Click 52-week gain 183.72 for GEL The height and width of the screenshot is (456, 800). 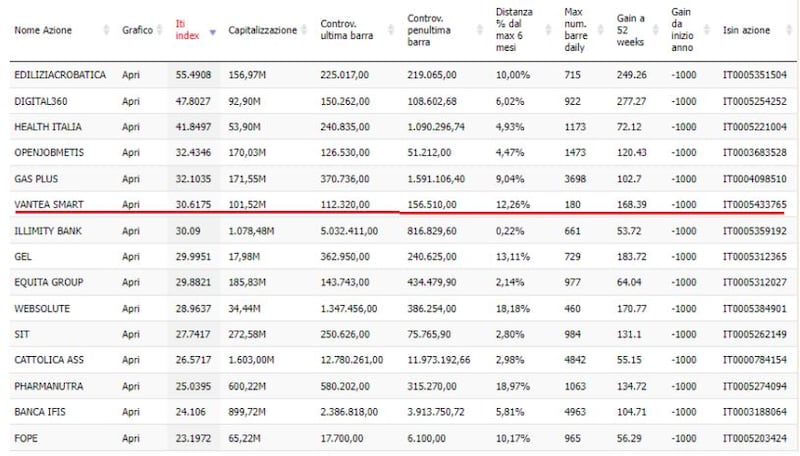coord(632,257)
